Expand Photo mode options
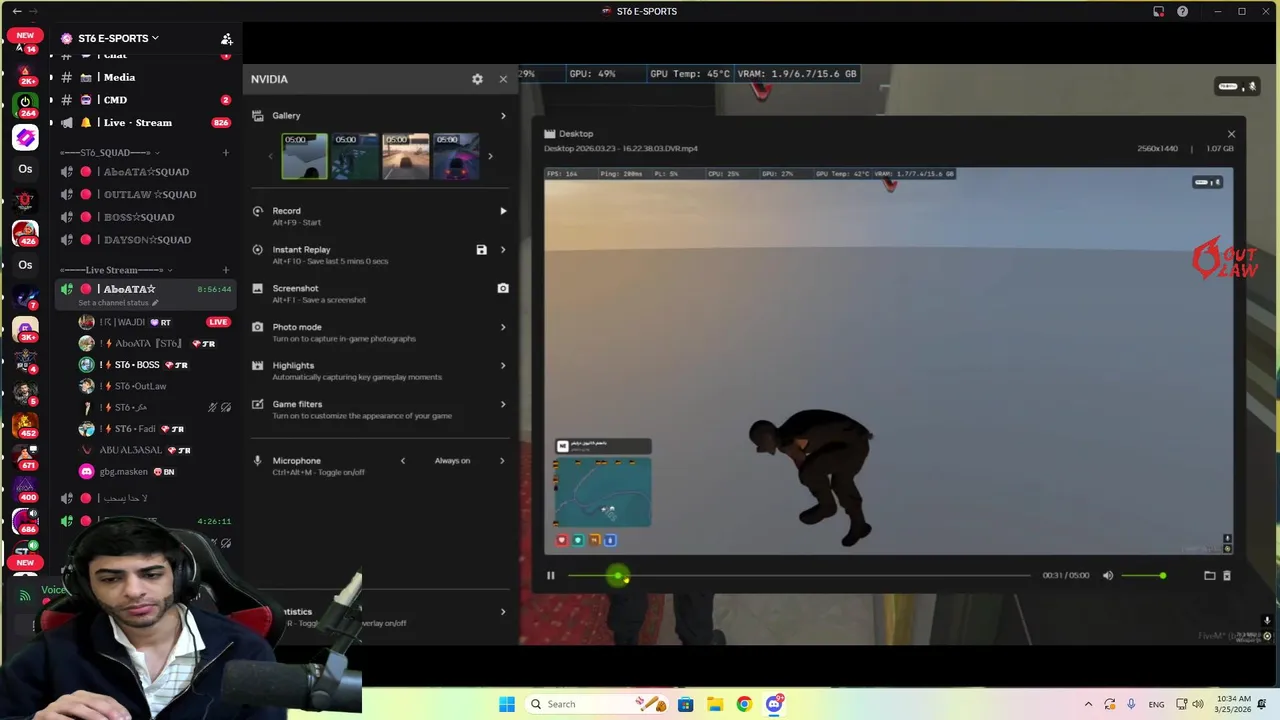The image size is (1280, 720). click(x=503, y=327)
